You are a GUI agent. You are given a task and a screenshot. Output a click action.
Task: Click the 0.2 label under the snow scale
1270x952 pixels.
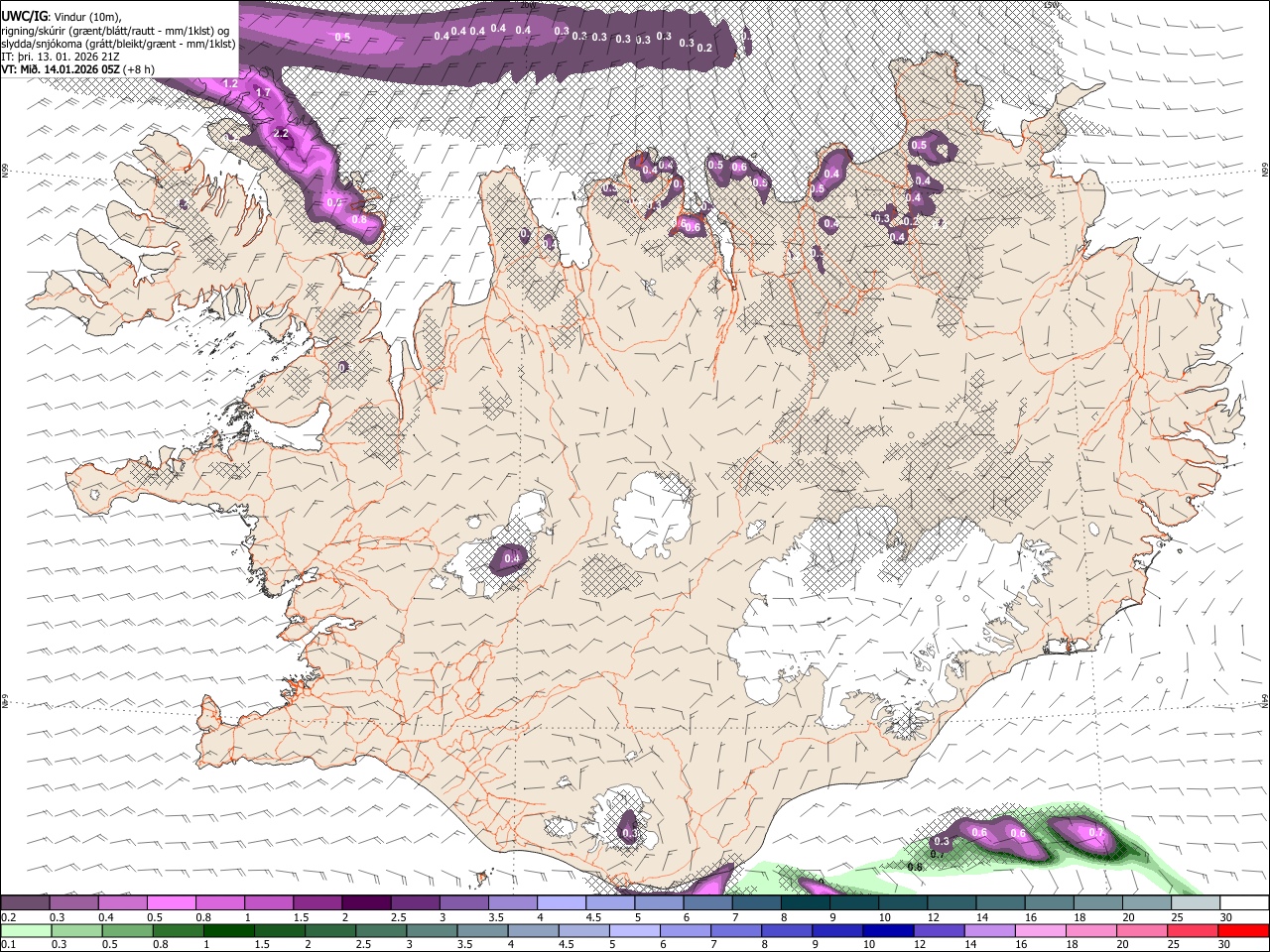(7, 917)
